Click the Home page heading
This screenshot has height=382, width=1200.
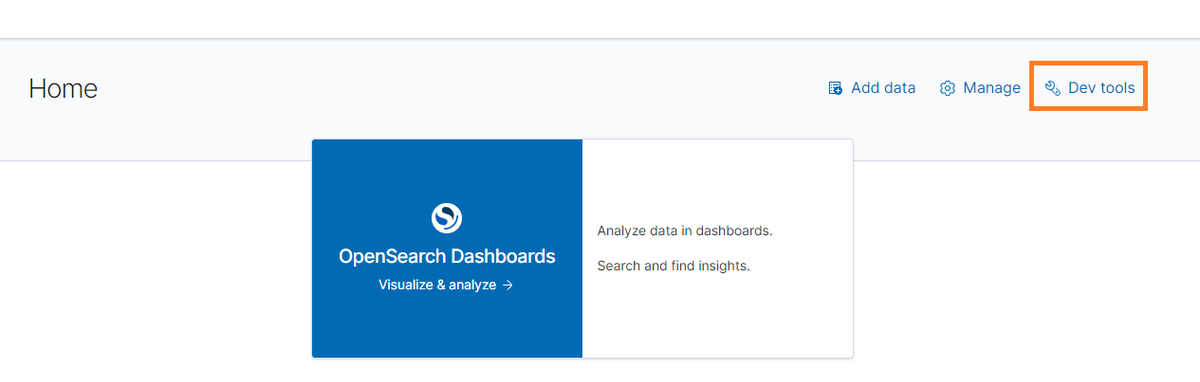[x=63, y=89]
